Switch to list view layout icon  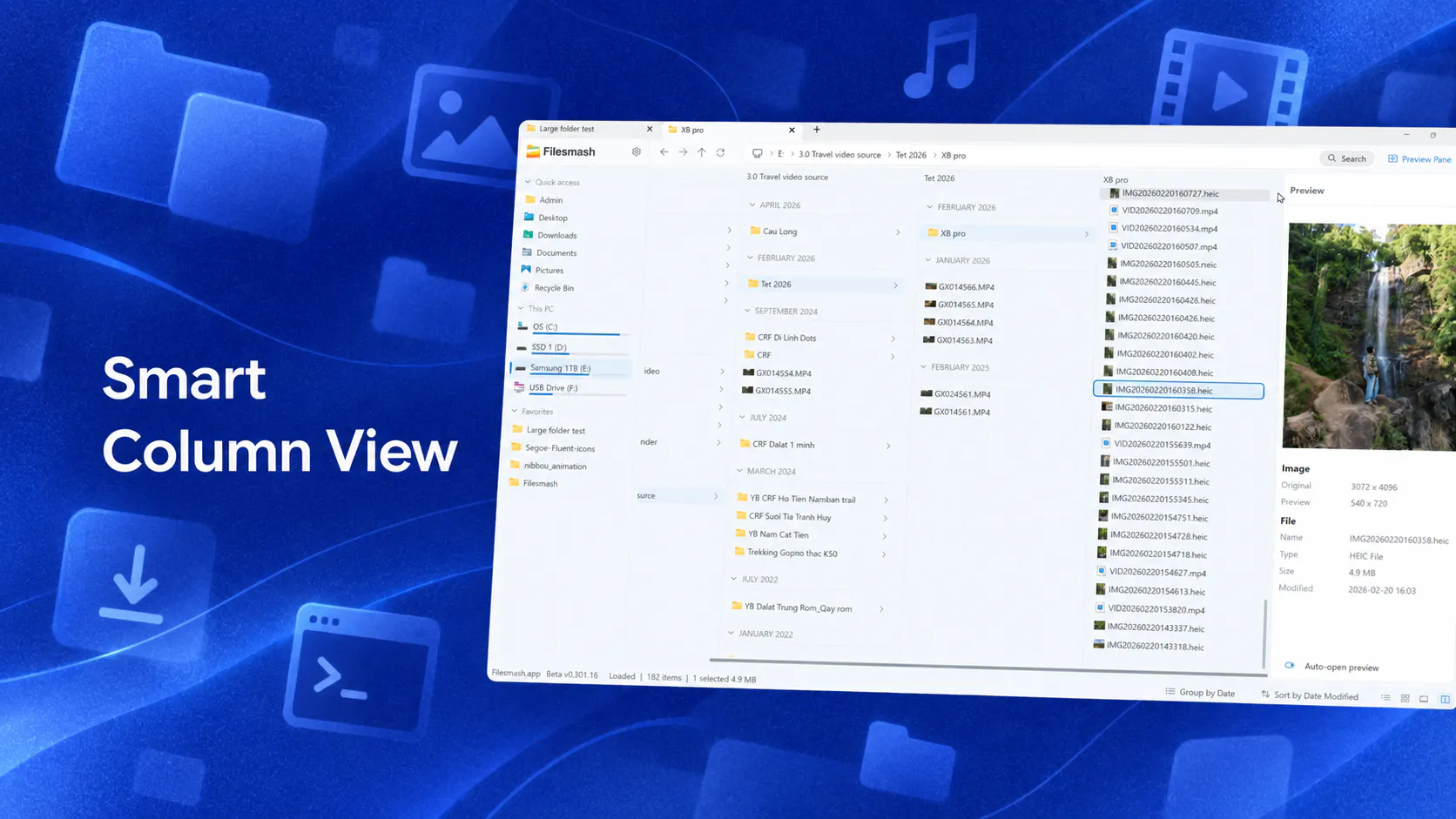pos(1385,698)
